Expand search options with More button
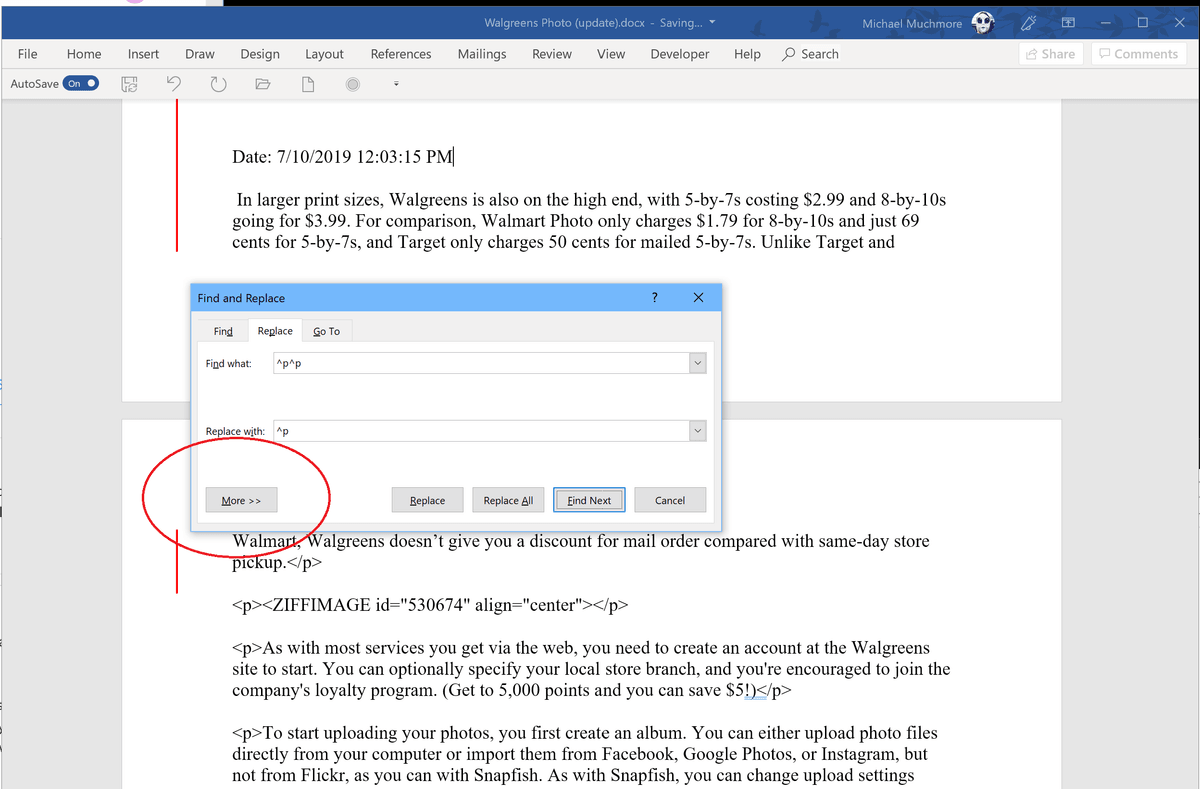This screenshot has height=789, width=1200. click(241, 499)
